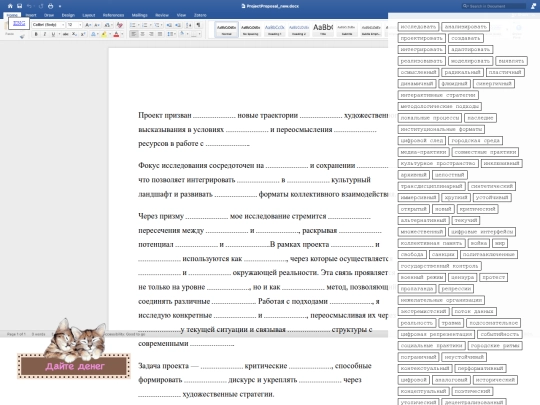Toggle Show paragraph marks (pilcrow)
The image size is (540, 405).
coord(198,25)
